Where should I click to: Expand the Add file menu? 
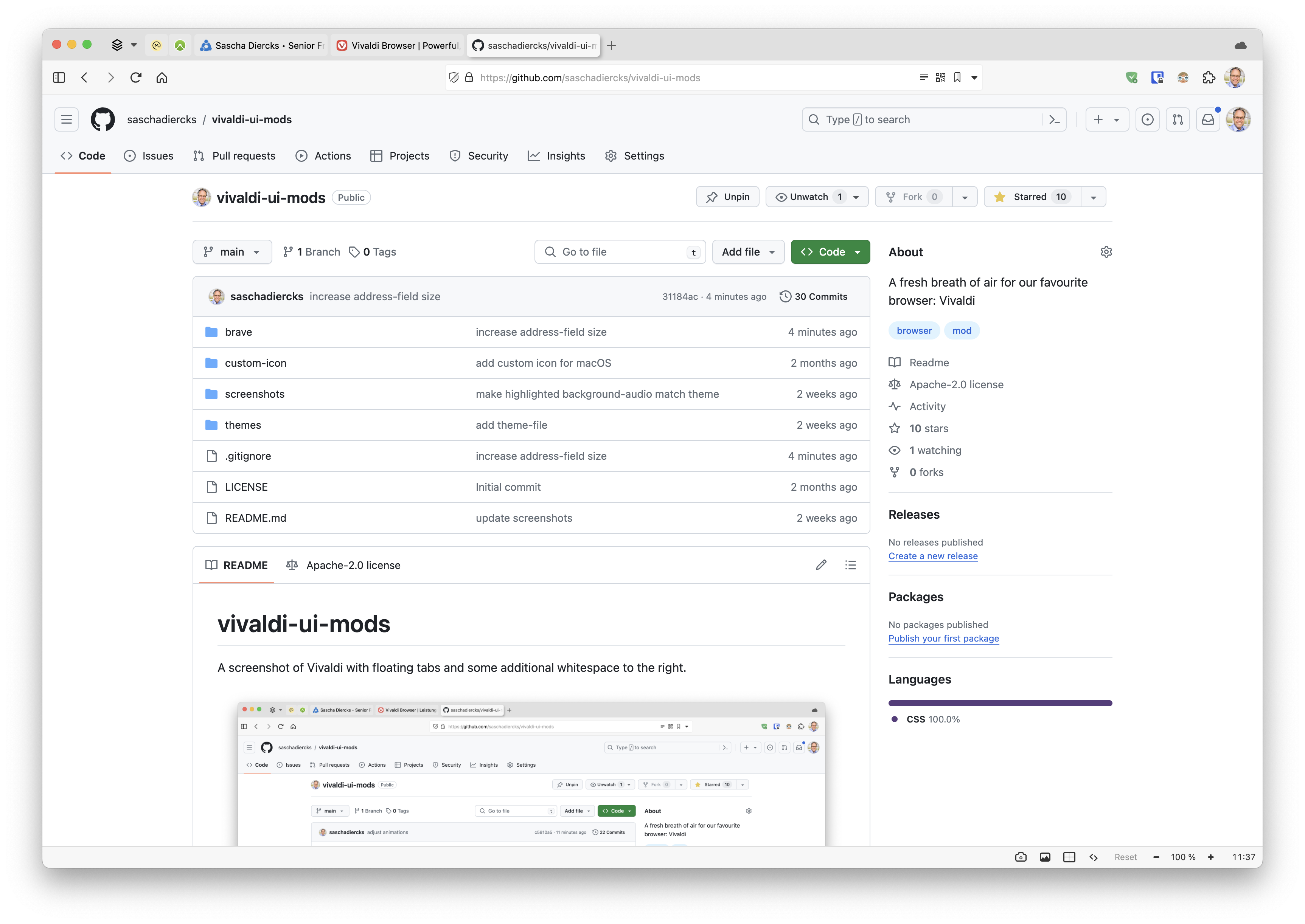click(748, 251)
